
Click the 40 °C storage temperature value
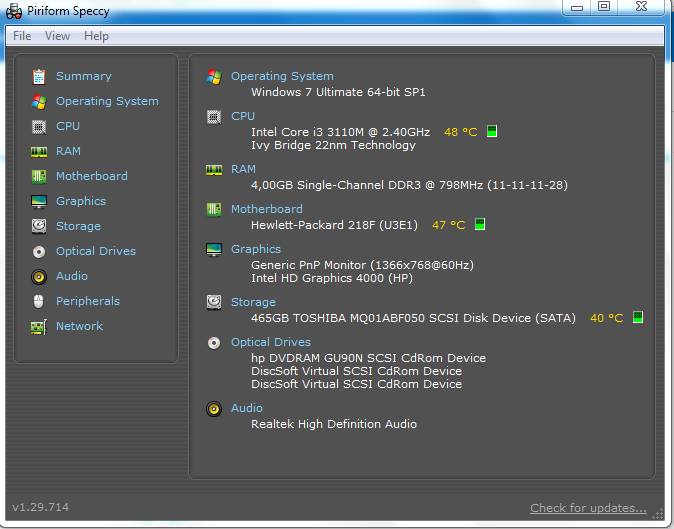tap(607, 318)
